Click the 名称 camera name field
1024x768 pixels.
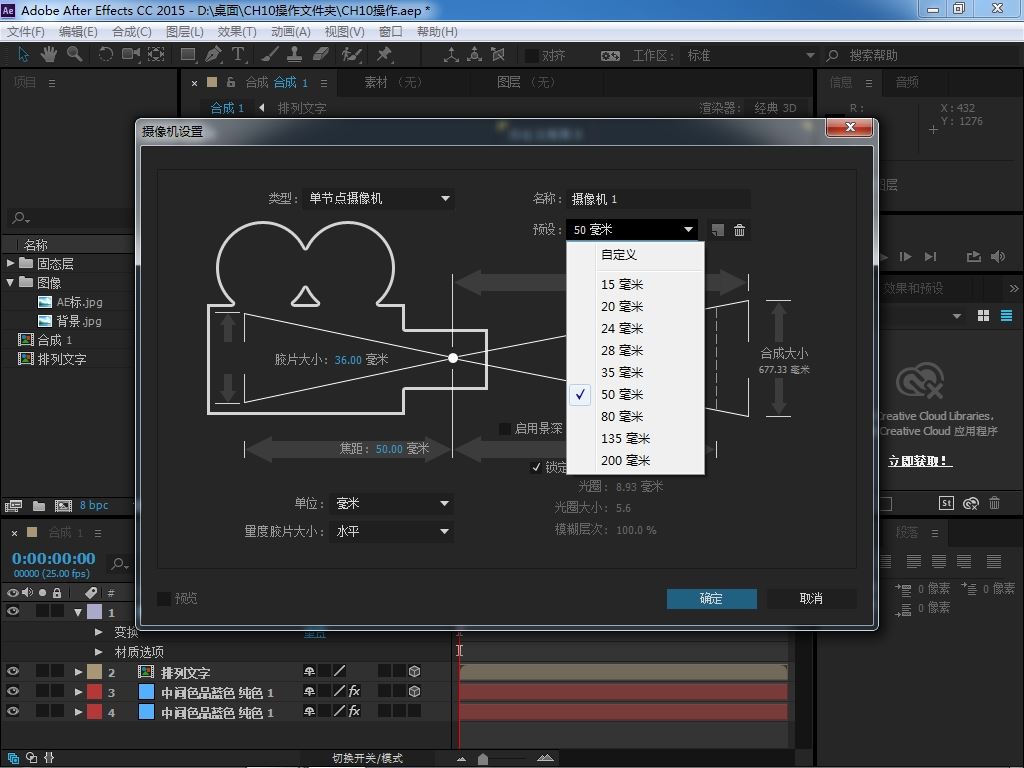(658, 199)
